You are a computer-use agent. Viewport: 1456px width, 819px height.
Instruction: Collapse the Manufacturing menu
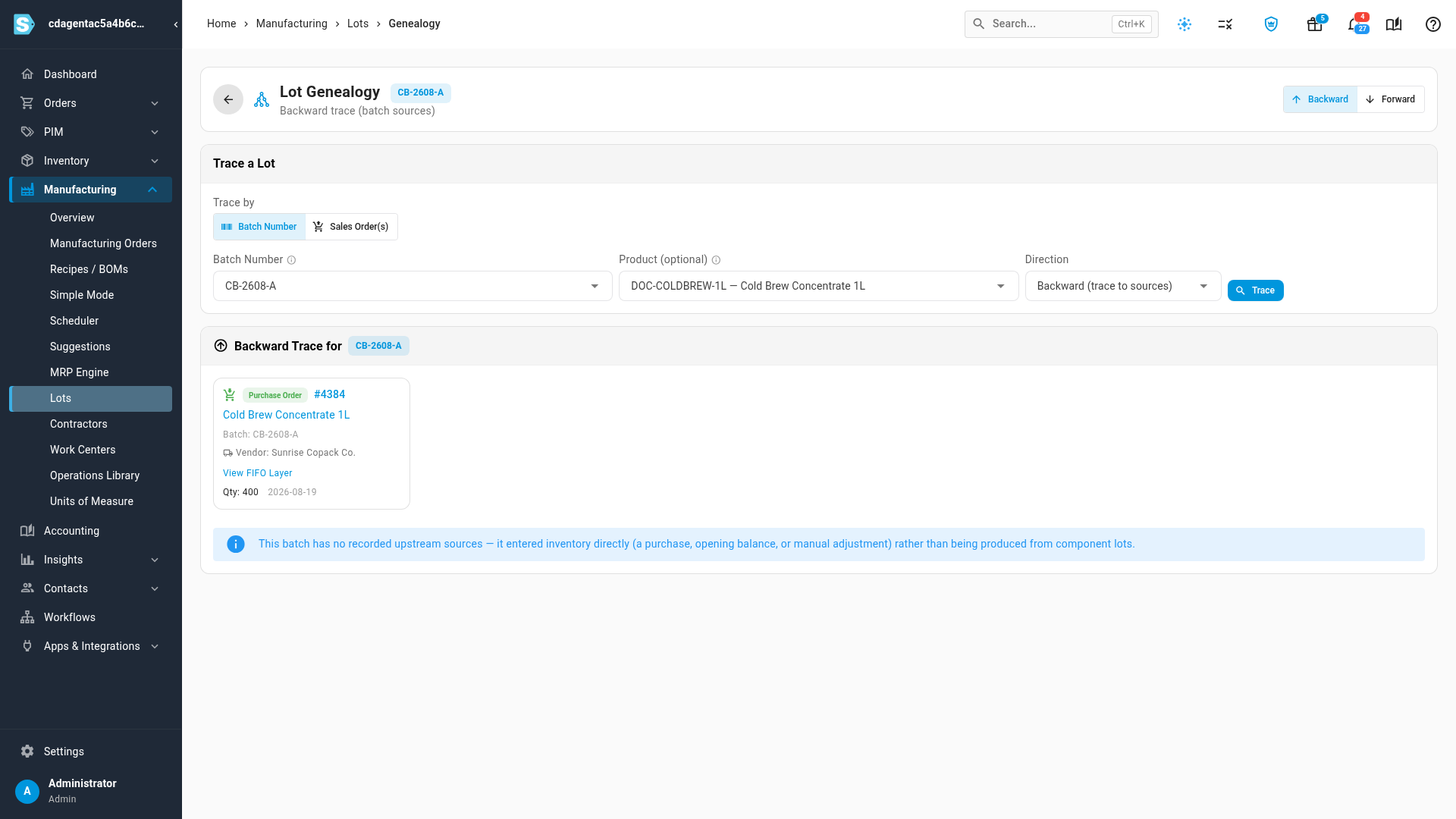[91, 190]
